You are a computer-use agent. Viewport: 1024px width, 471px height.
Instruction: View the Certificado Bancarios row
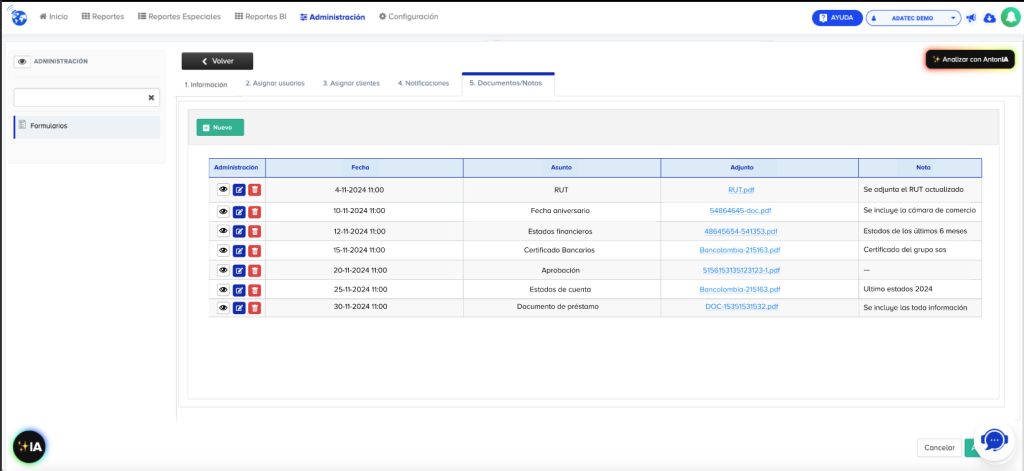223,250
